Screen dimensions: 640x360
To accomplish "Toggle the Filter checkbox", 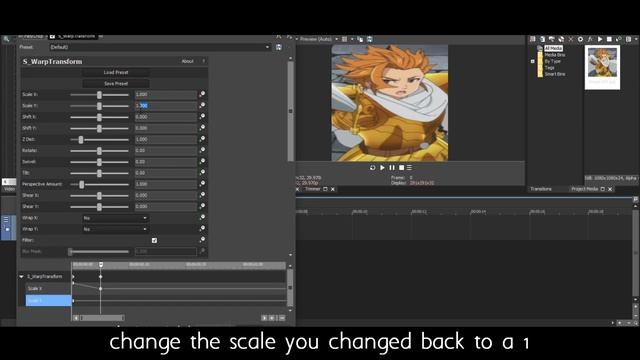I will [x=154, y=240].
